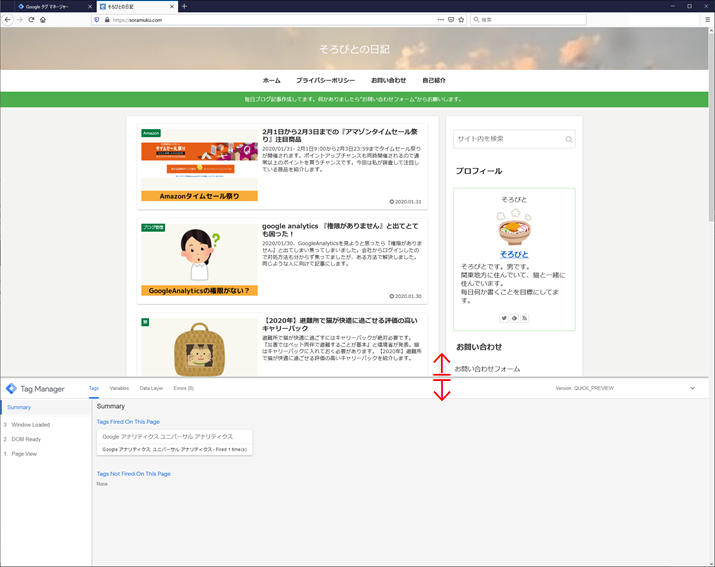Screen dimensions: 715x567
Task: Switch to the Variables tab
Action: (x=119, y=388)
